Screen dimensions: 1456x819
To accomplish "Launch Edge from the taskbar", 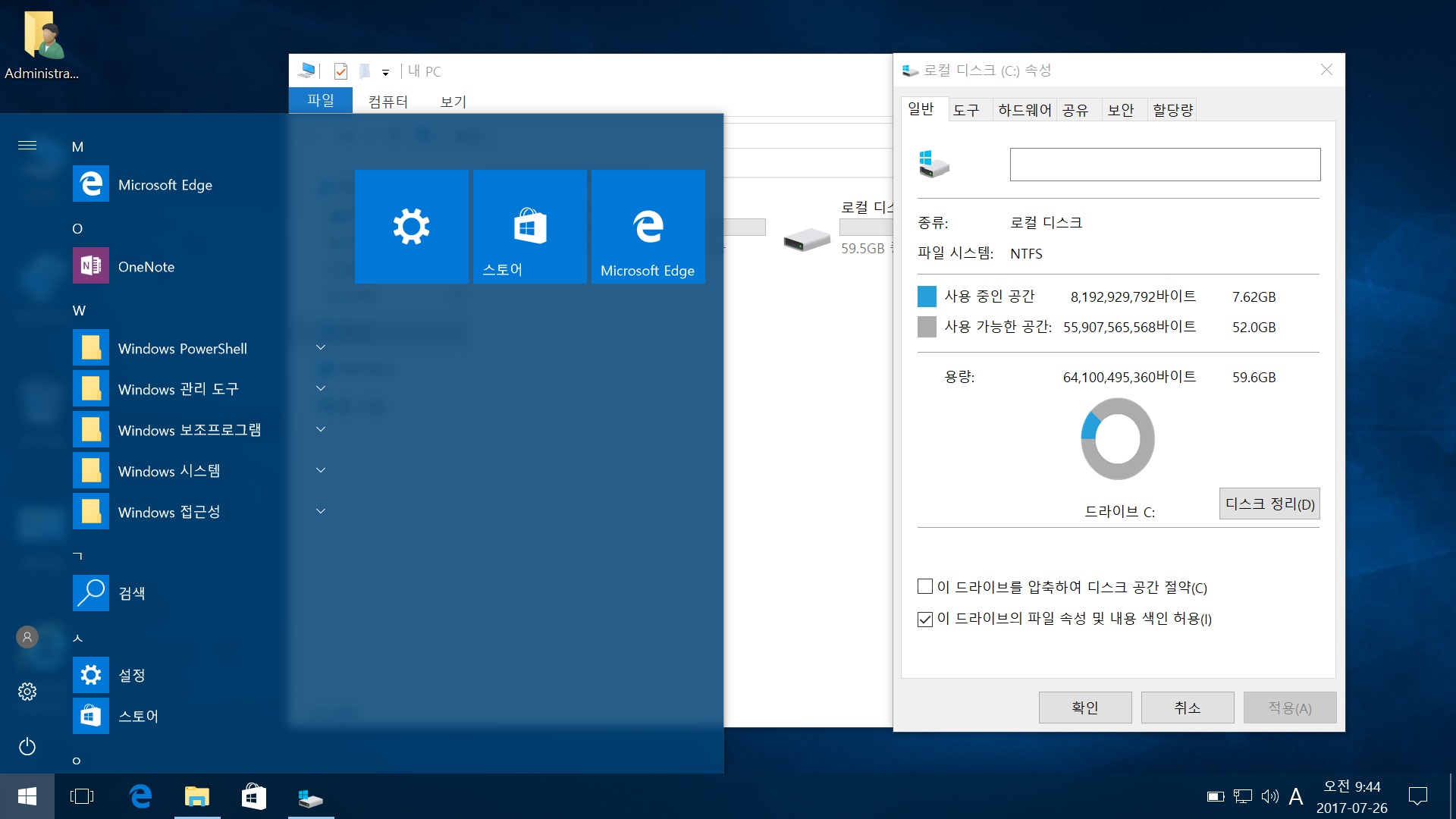I will point(140,796).
